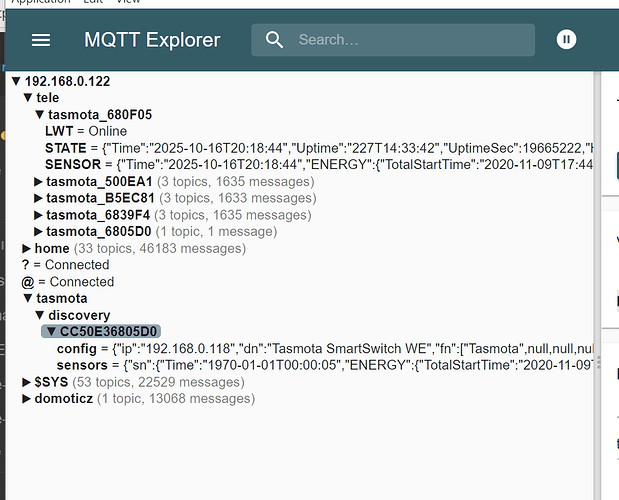Viewport: 619px width, 500px height.
Task: Expand the tasmota_6839F4 topic
Action: pos(39,215)
